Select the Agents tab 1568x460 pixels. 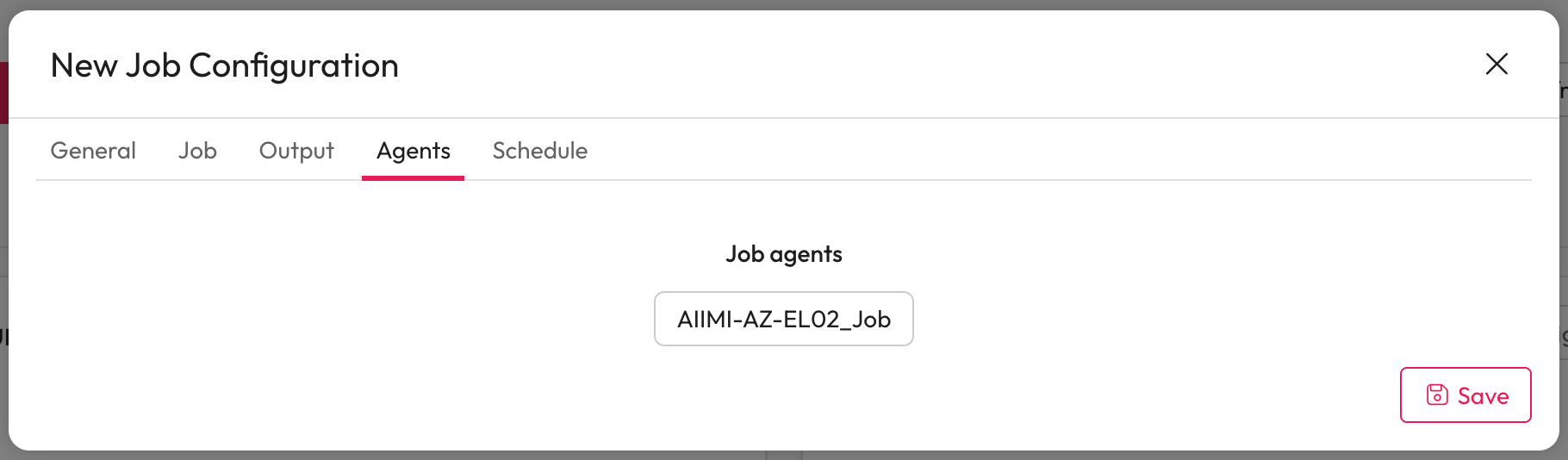414,151
